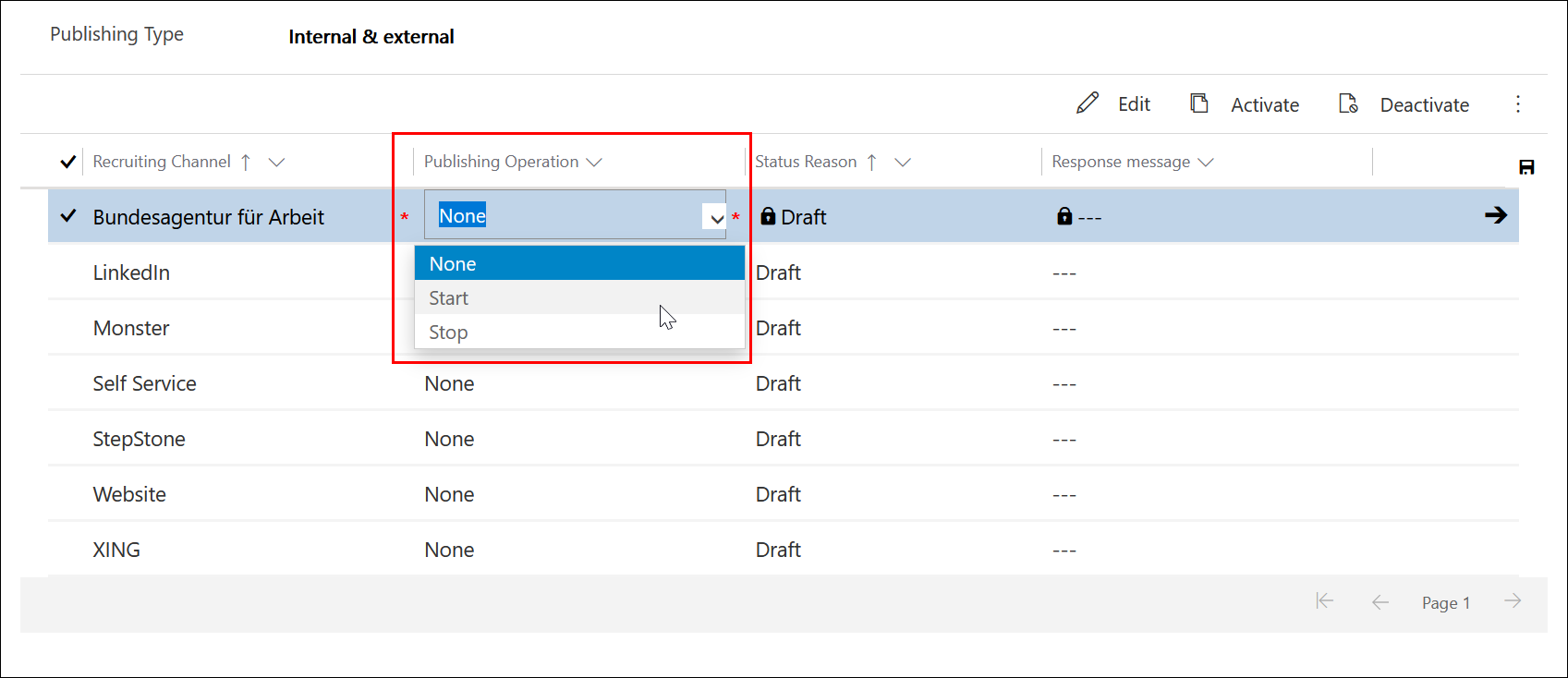Click the Deactivate document icon
Screen dimensions: 1568x678
[1348, 103]
